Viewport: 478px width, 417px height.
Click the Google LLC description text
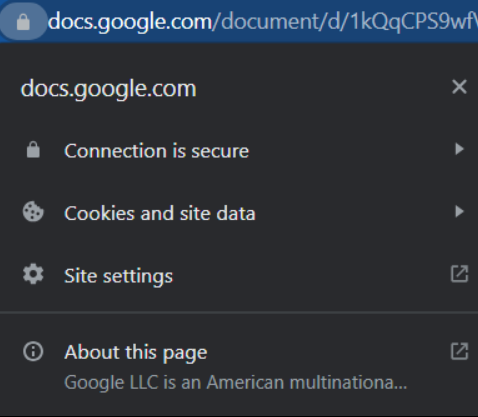coord(236,383)
